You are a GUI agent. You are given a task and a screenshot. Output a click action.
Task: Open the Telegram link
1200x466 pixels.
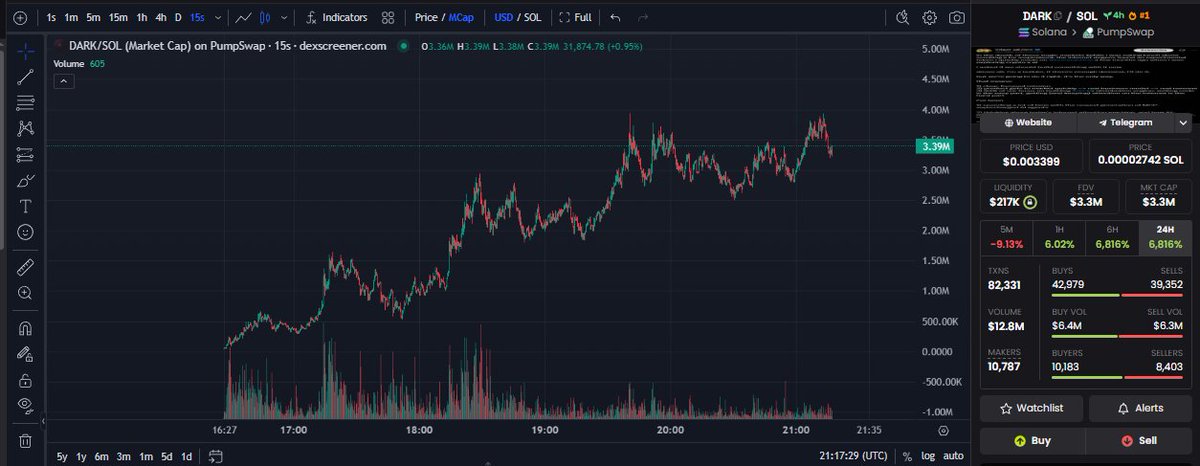click(1125, 122)
